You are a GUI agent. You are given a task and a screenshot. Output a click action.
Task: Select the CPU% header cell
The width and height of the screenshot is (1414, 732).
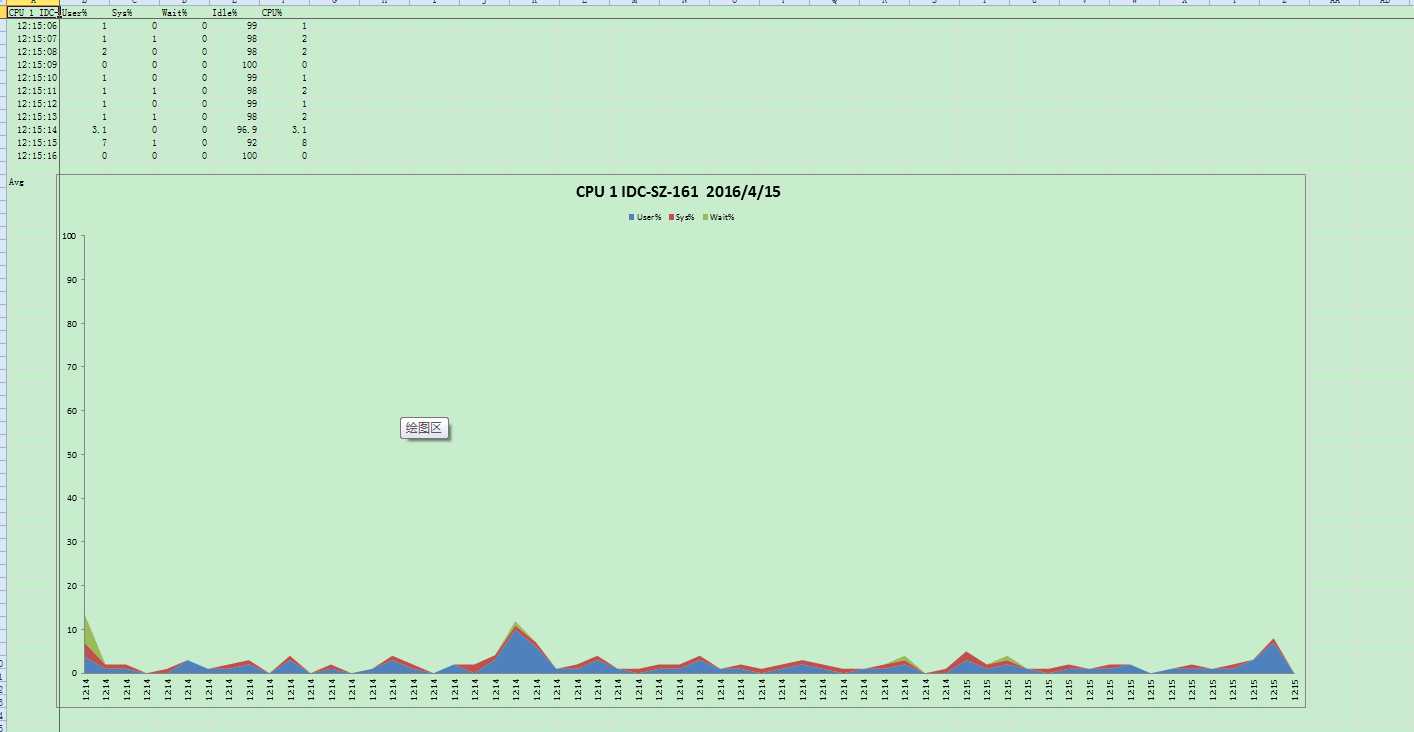click(x=285, y=13)
